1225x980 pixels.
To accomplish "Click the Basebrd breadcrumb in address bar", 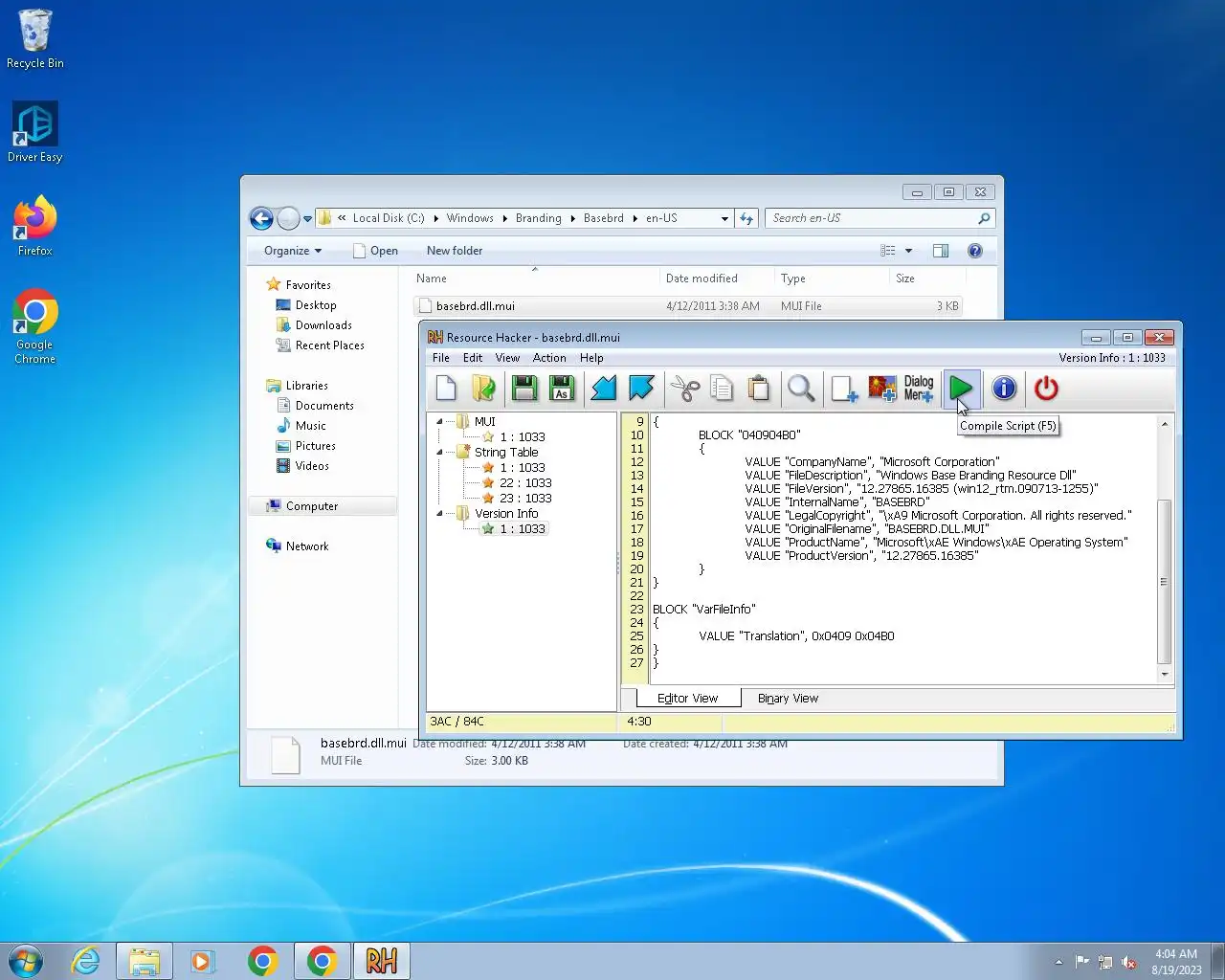I will [604, 218].
